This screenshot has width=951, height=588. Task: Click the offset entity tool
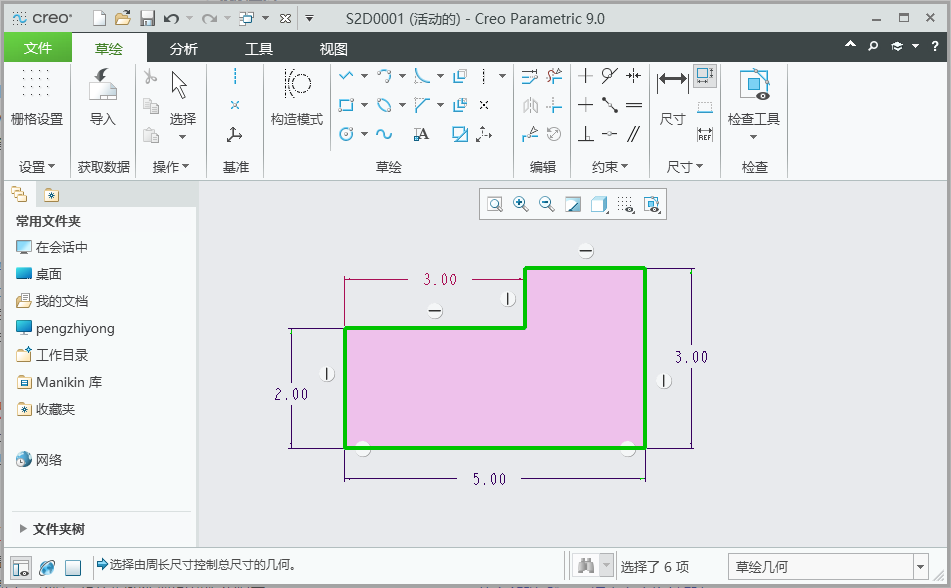click(x=460, y=76)
